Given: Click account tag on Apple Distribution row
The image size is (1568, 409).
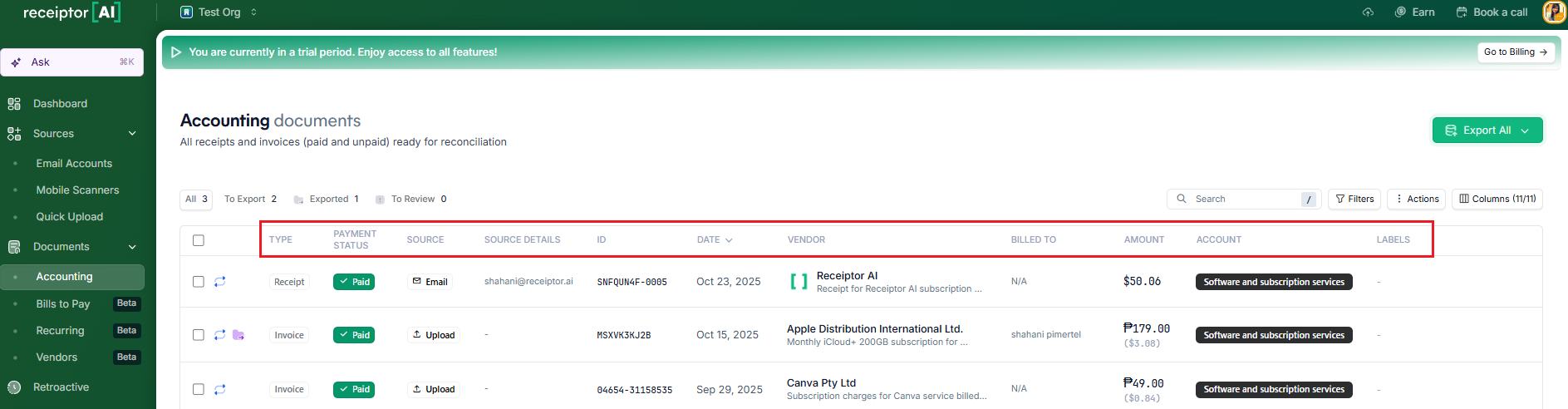Looking at the screenshot, I should (x=1274, y=335).
